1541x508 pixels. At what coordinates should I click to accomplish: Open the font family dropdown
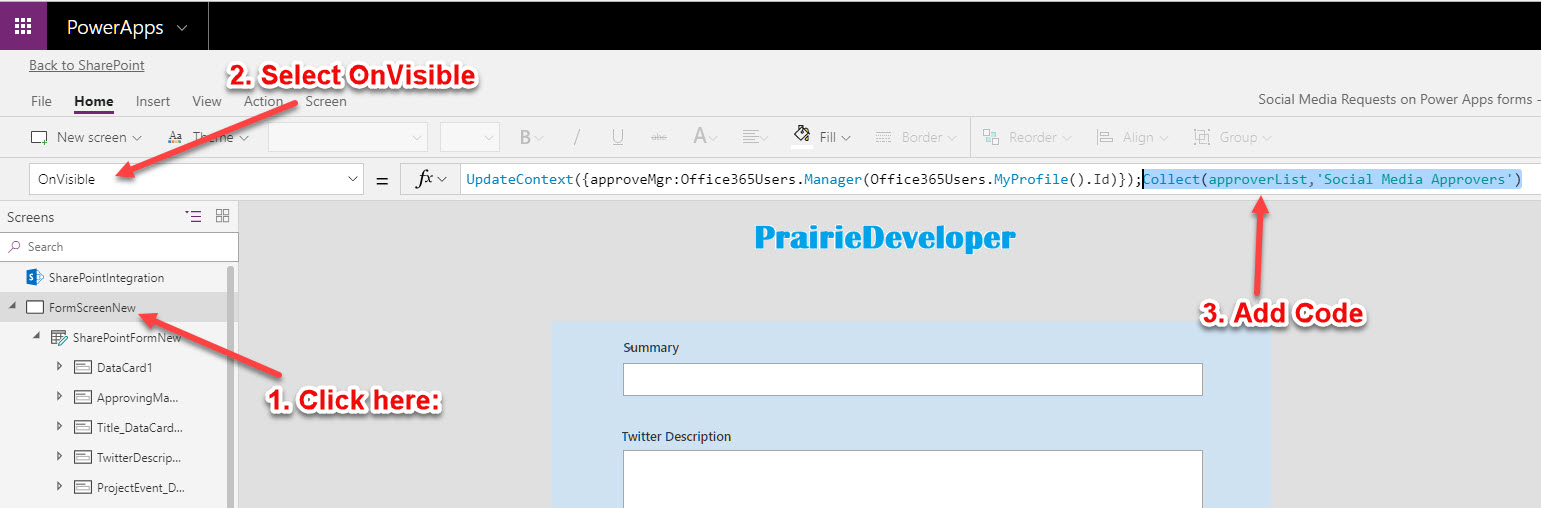(x=348, y=137)
